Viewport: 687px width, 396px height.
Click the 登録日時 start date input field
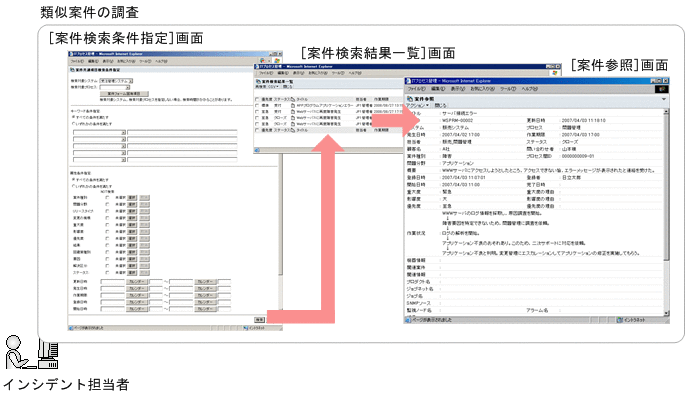[x=113, y=302]
